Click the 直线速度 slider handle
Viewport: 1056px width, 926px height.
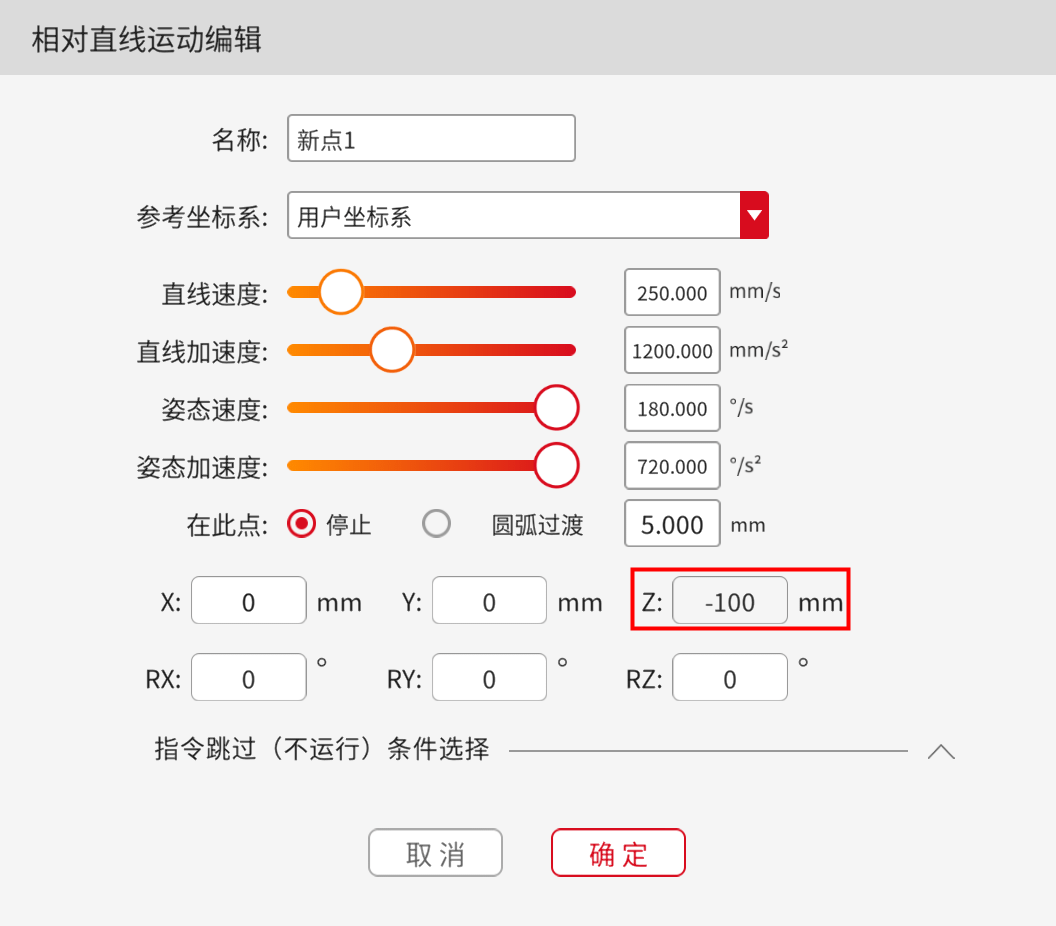point(341,292)
